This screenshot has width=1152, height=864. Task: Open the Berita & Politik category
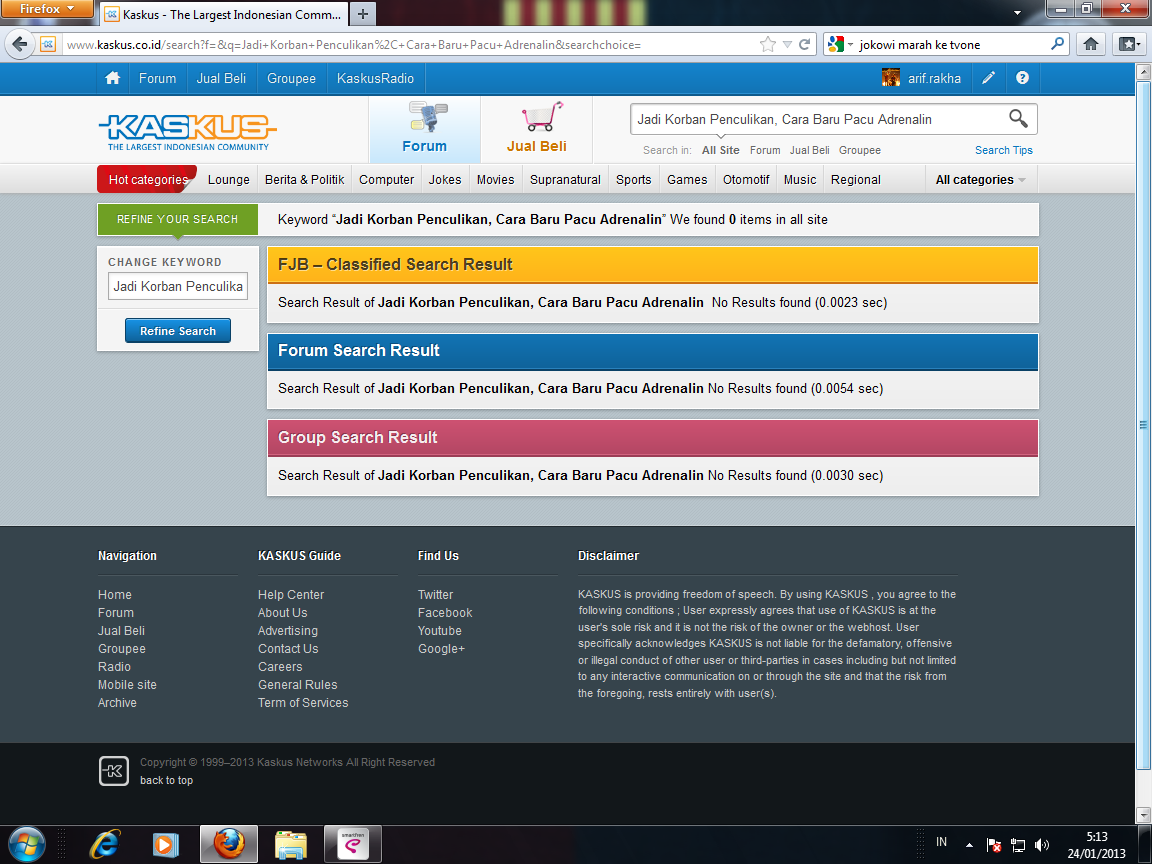click(304, 179)
